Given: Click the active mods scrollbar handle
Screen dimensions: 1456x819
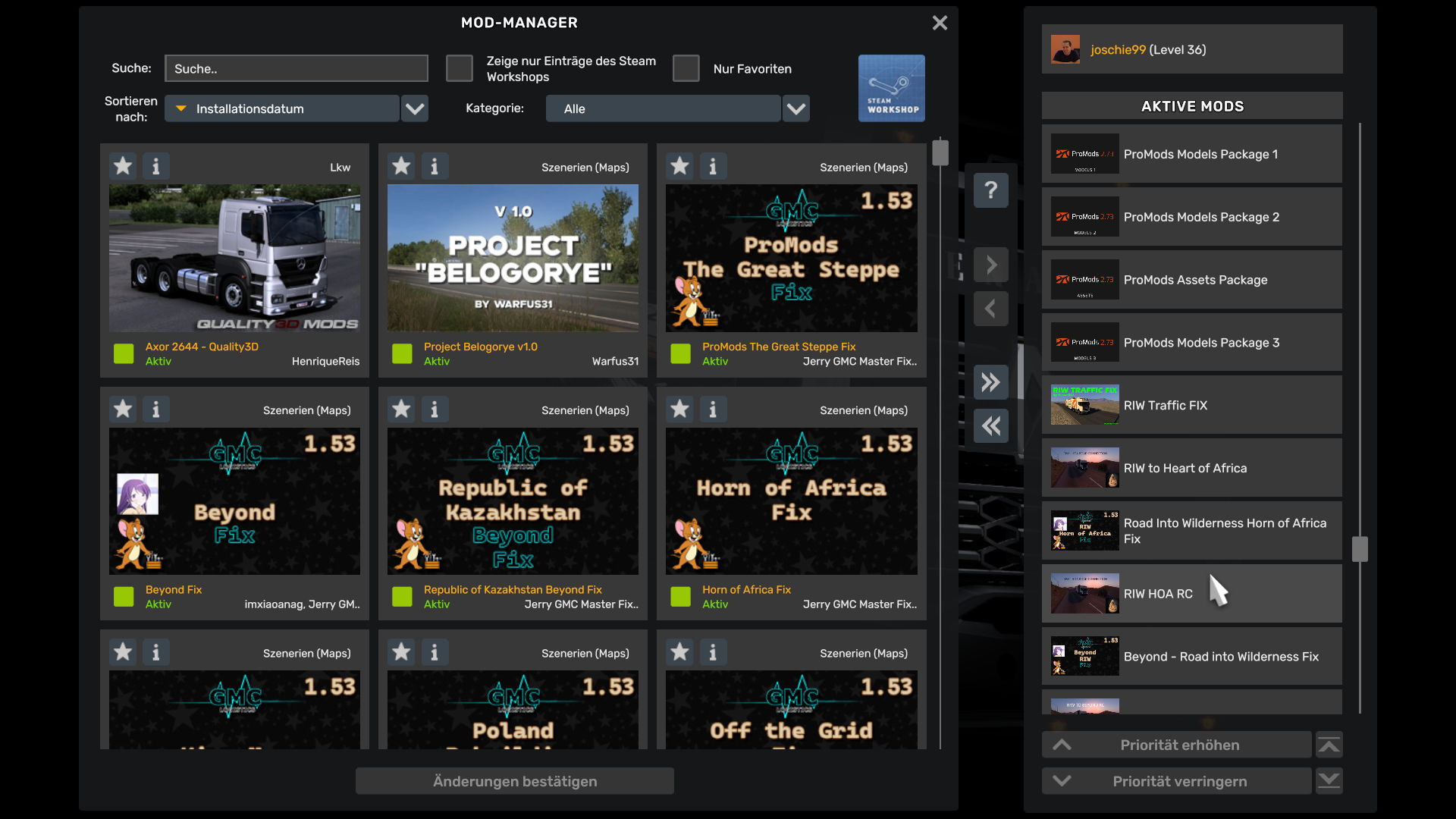Looking at the screenshot, I should (x=1360, y=549).
